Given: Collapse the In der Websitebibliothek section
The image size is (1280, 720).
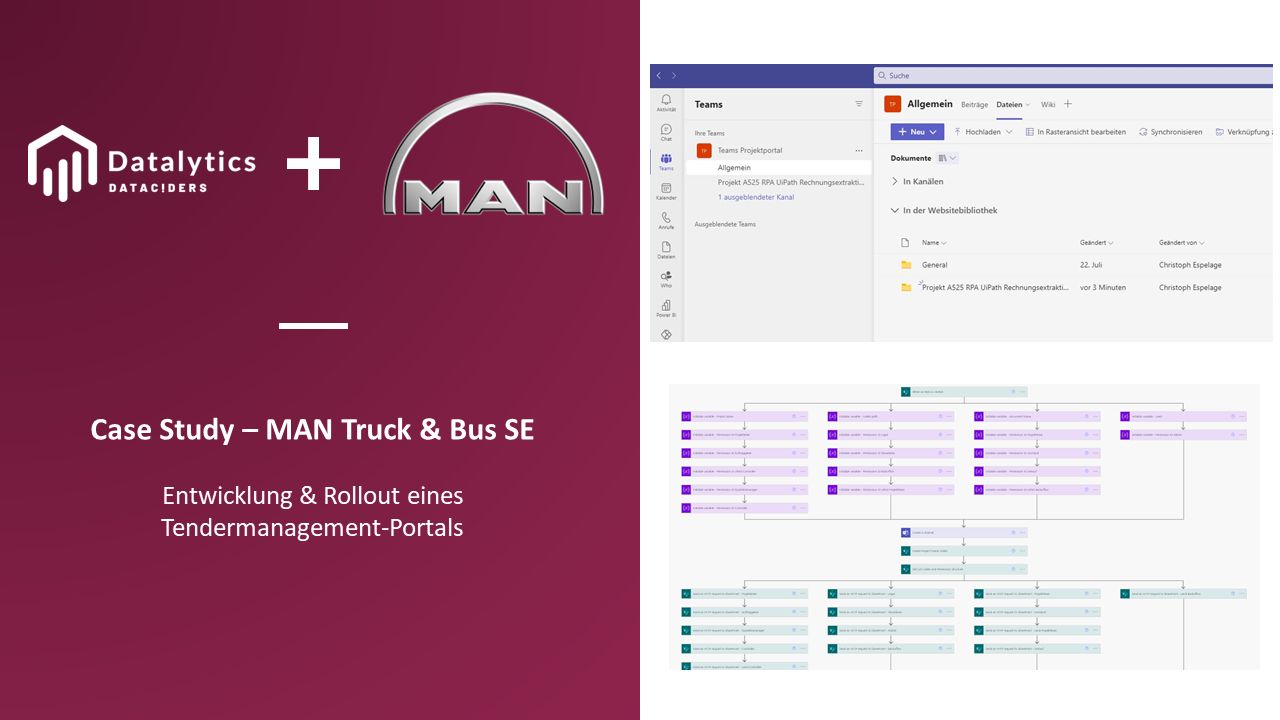Looking at the screenshot, I should (x=895, y=211).
